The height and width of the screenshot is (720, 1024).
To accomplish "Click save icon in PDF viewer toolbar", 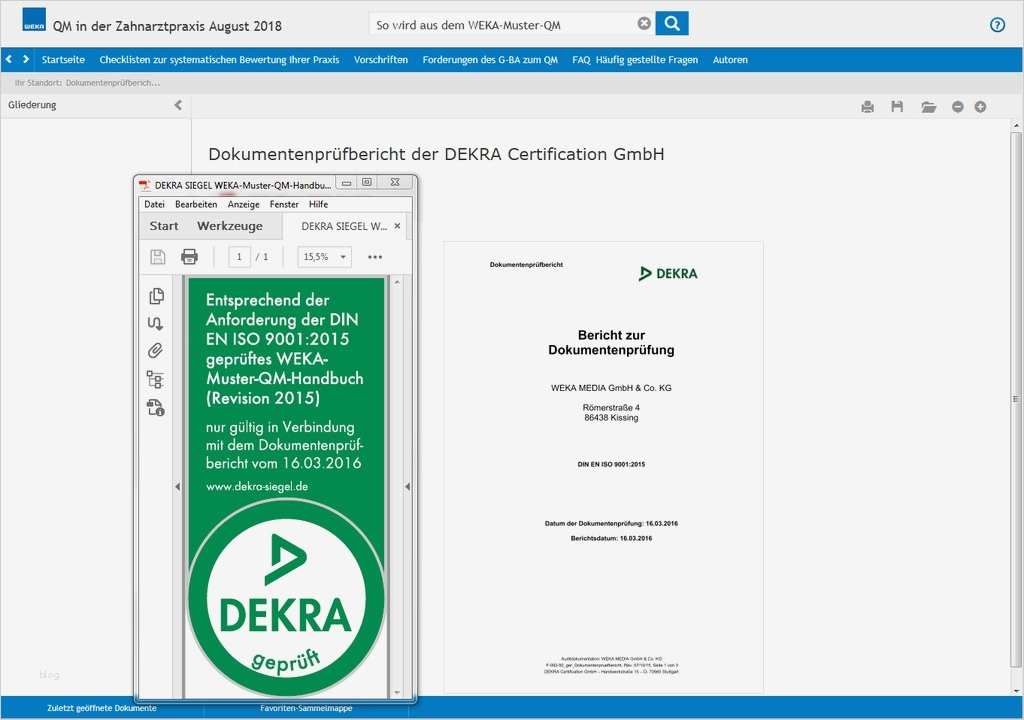I will [157, 257].
